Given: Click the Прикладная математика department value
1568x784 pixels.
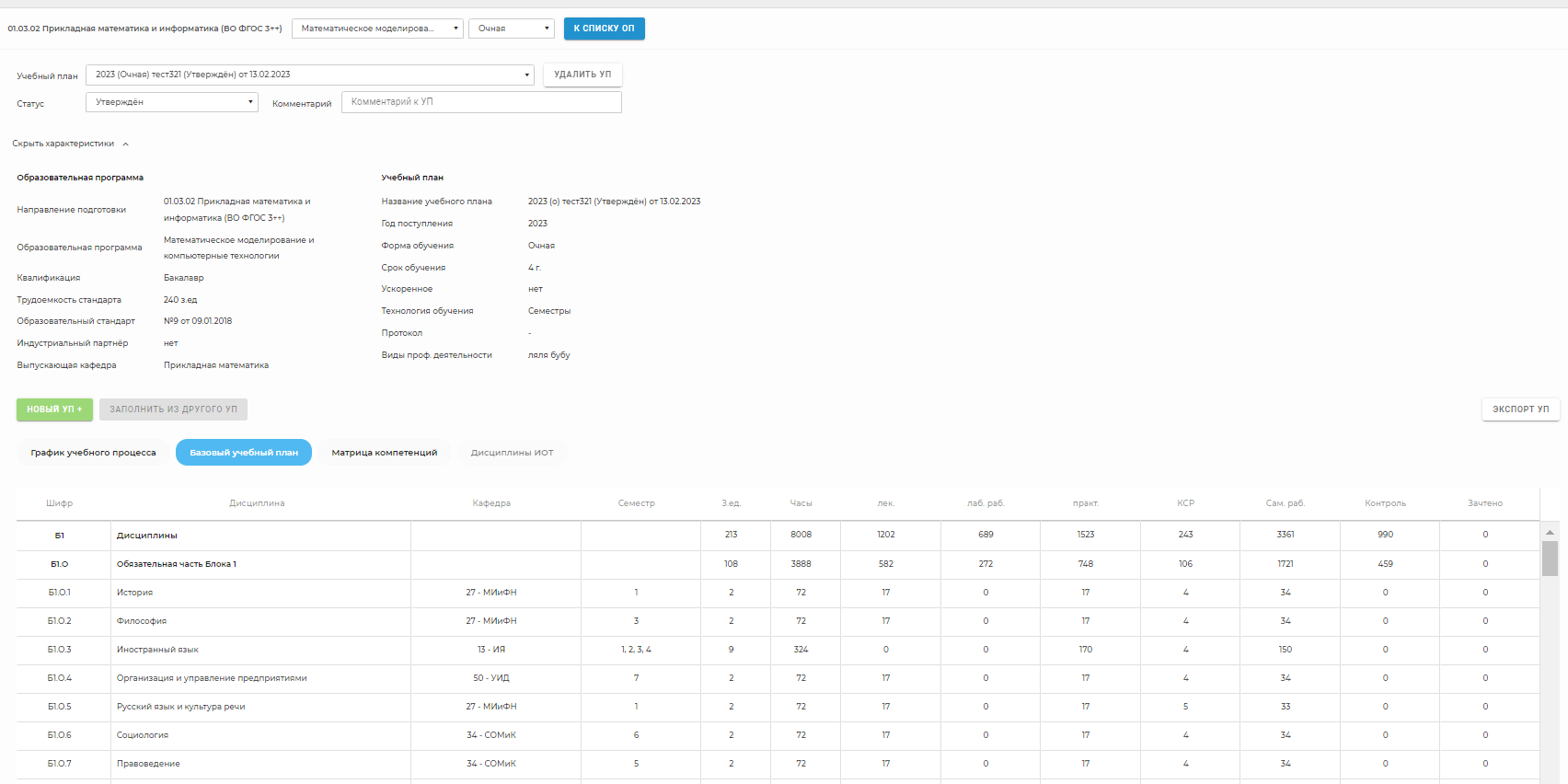Looking at the screenshot, I should (216, 365).
